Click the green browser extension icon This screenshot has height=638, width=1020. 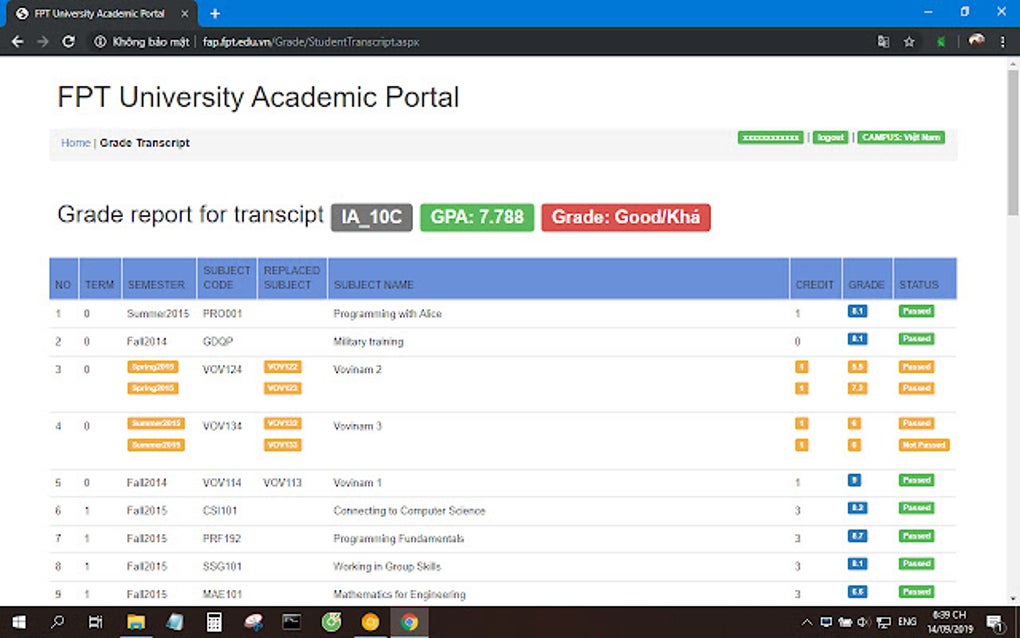(x=941, y=41)
